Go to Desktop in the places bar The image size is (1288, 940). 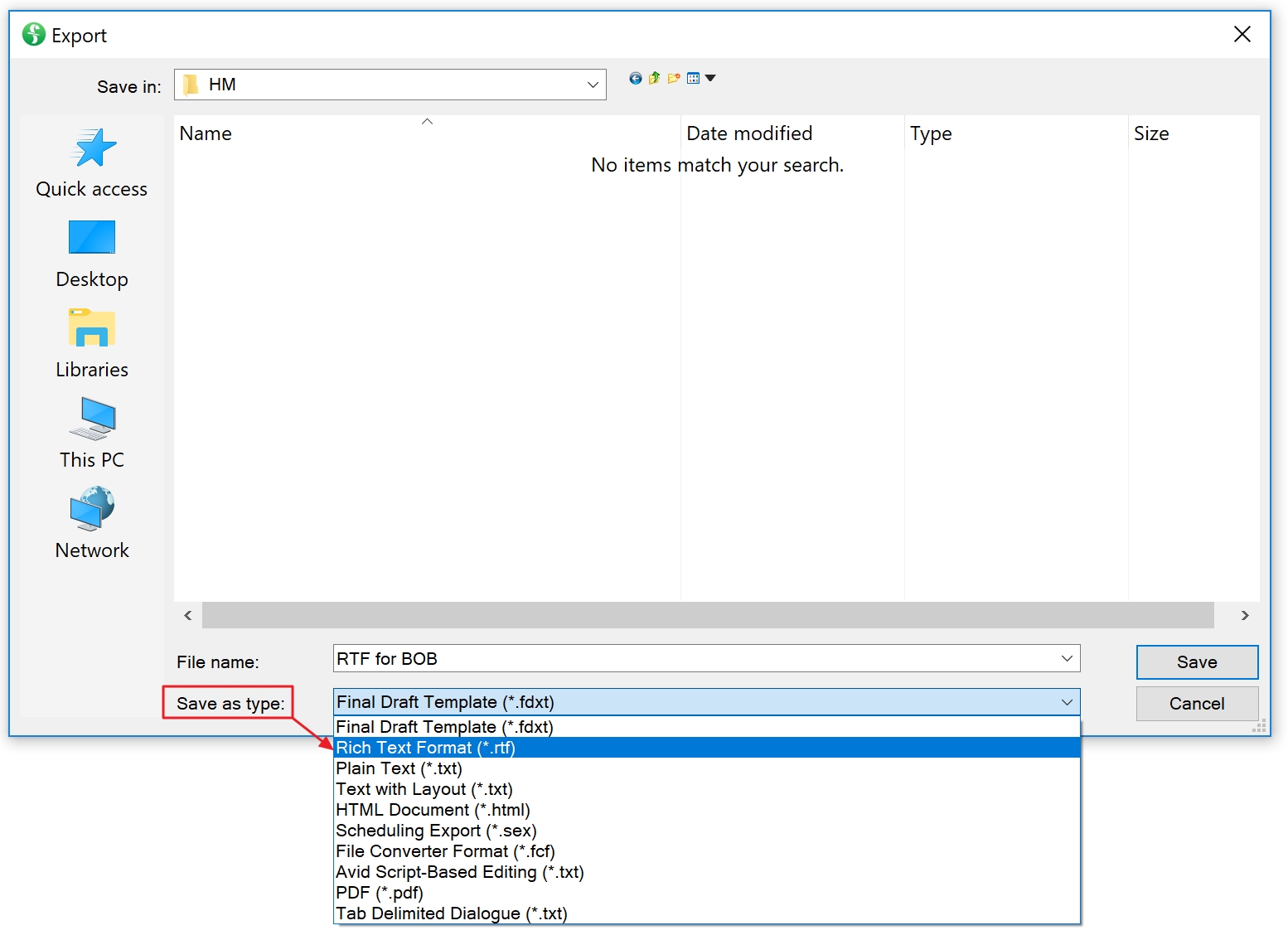92,253
